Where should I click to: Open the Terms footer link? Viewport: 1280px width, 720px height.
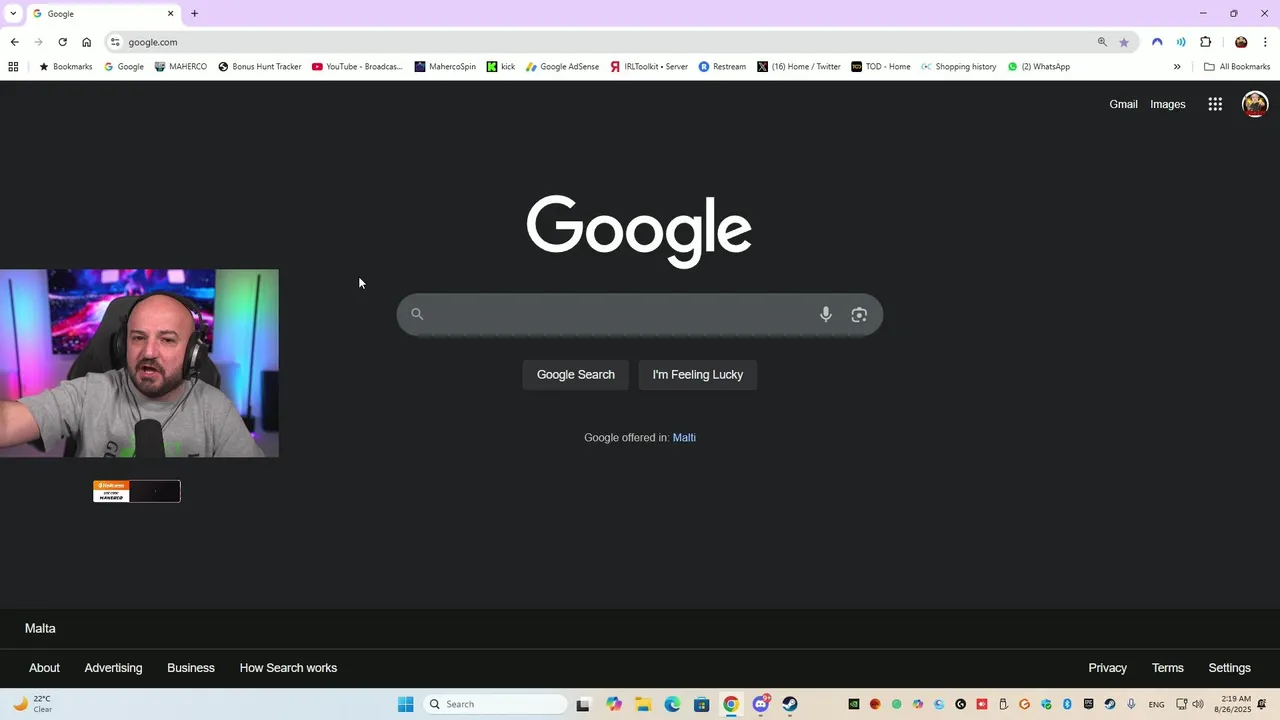[1167, 668]
